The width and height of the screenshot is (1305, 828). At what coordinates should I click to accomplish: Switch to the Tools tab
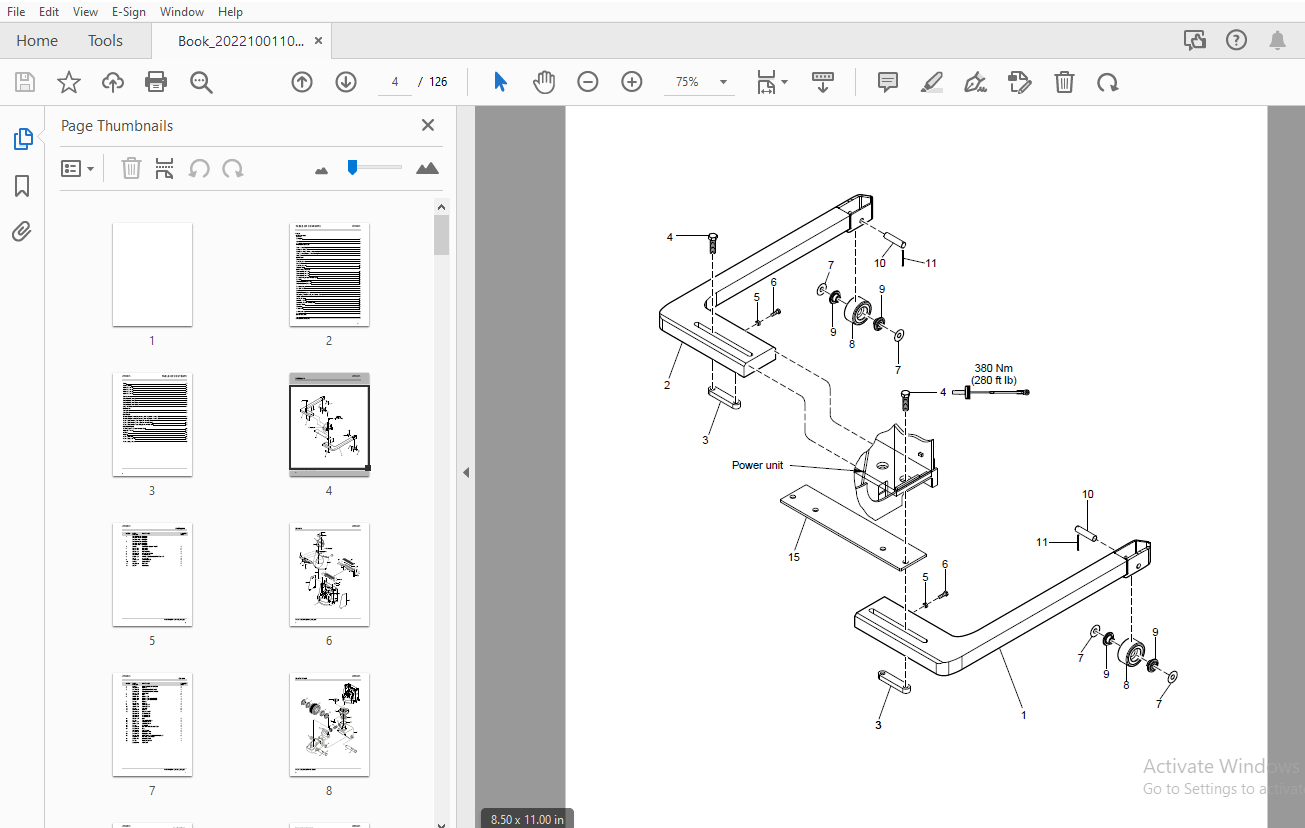point(105,41)
